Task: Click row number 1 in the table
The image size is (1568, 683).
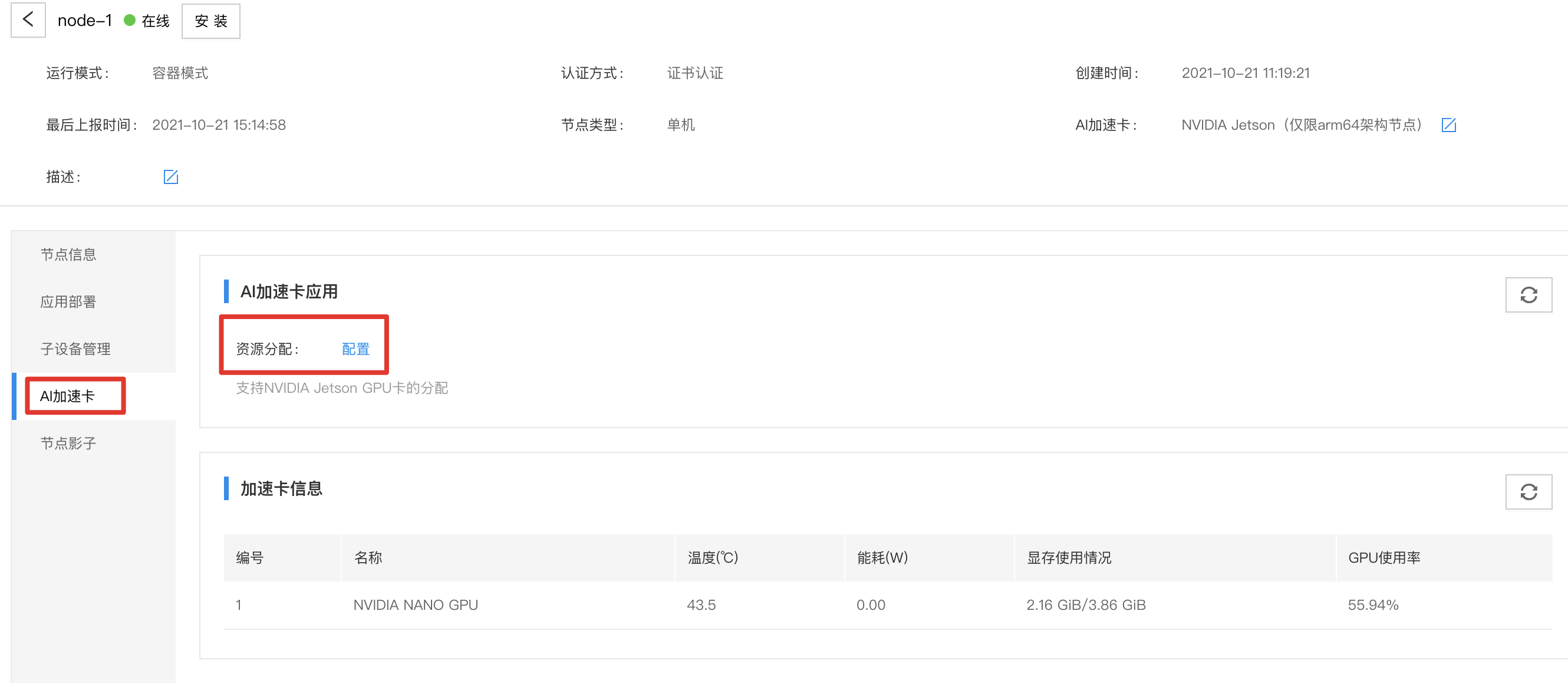Action: [239, 605]
